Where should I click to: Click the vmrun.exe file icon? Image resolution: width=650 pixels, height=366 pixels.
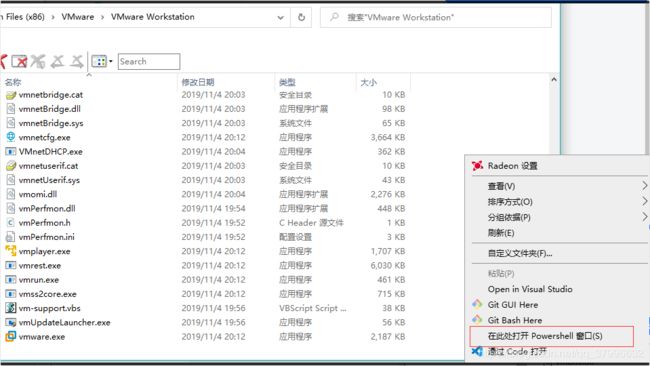[x=11, y=280]
